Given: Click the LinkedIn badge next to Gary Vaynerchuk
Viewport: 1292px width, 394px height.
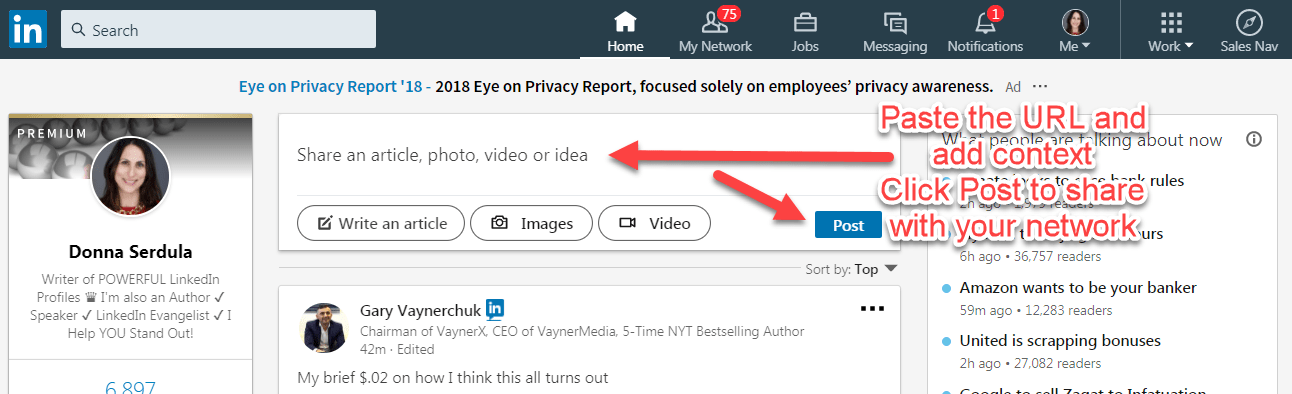Looking at the screenshot, I should tap(495, 308).
